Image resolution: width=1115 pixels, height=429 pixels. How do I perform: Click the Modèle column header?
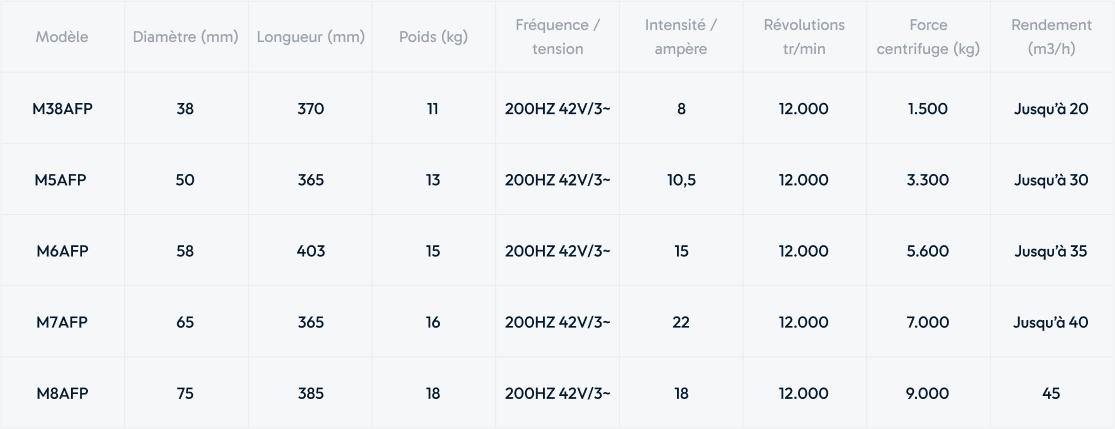pyautogui.click(x=62, y=37)
